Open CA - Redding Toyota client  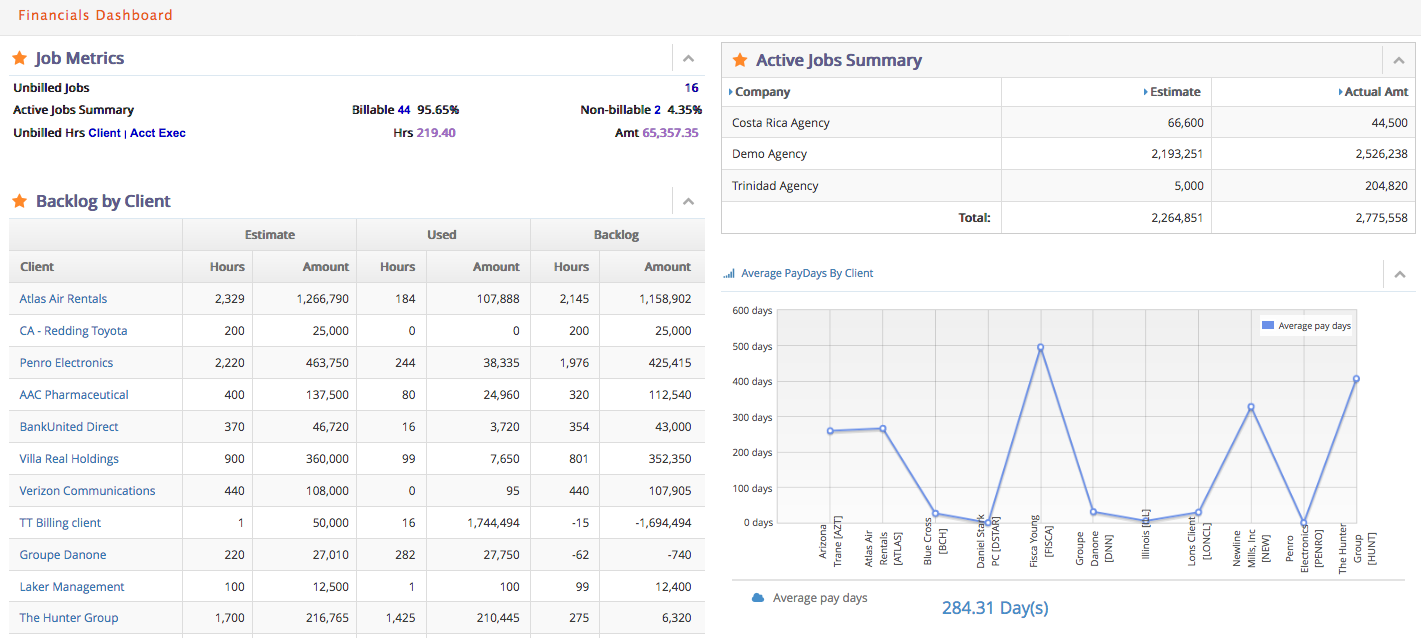pyautogui.click(x=74, y=331)
